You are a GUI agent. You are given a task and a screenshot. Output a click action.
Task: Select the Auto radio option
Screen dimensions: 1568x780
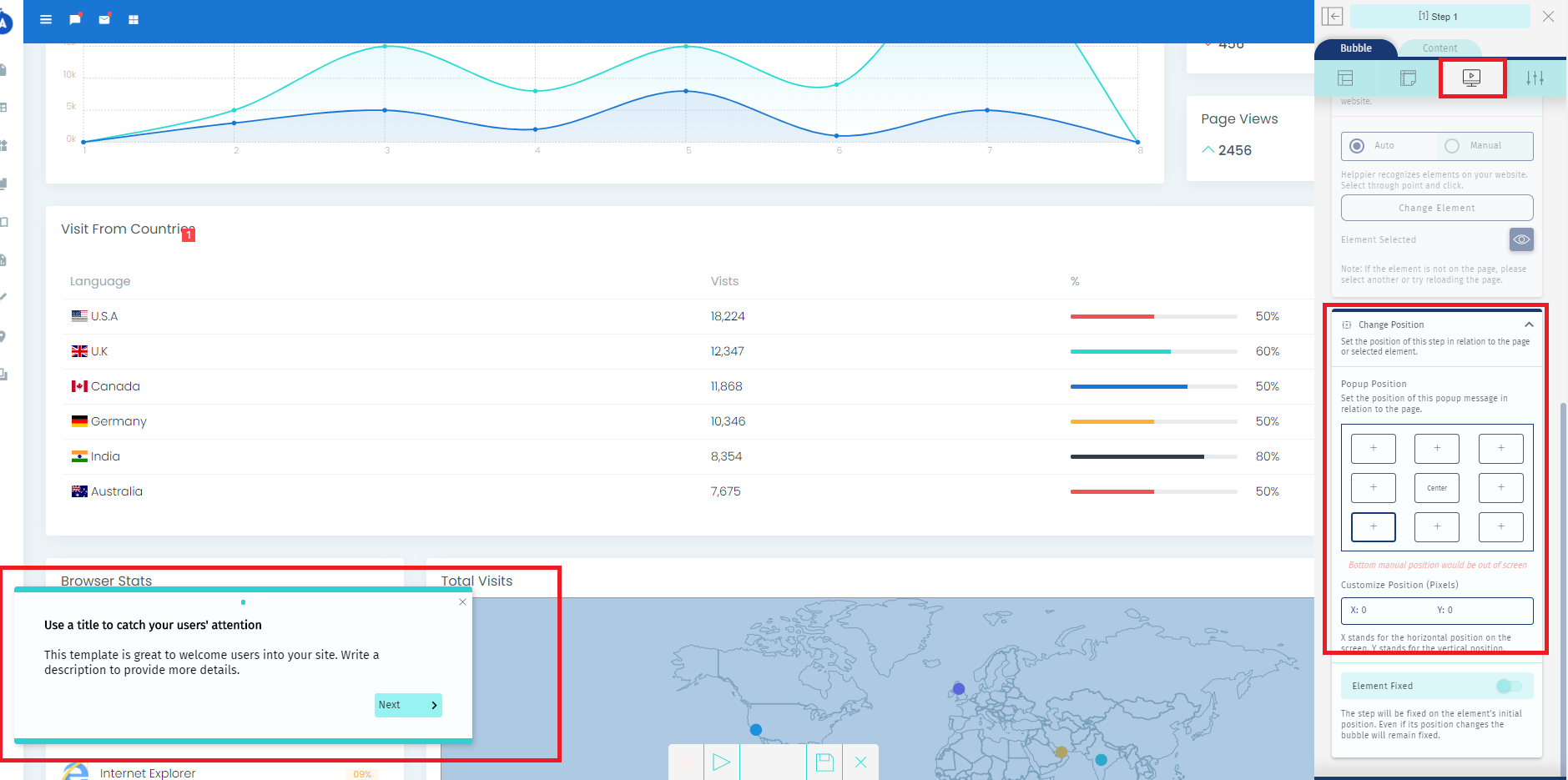click(1358, 146)
